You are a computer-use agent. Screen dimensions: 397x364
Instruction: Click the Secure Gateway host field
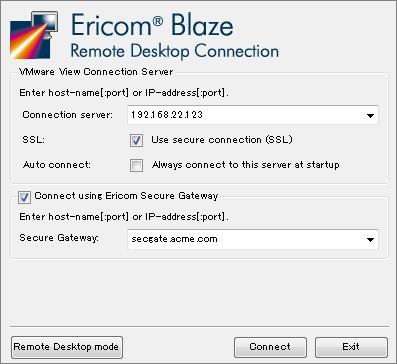pos(253,239)
